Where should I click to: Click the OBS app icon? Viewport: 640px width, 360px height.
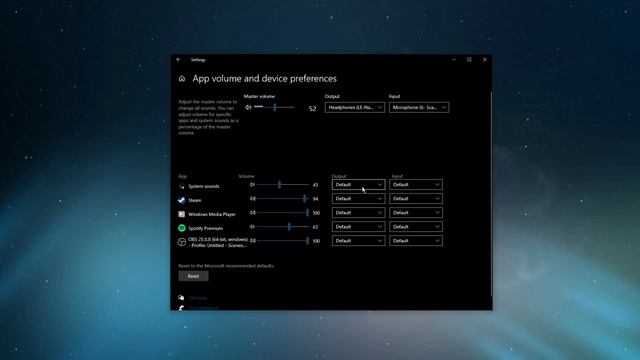coord(182,242)
